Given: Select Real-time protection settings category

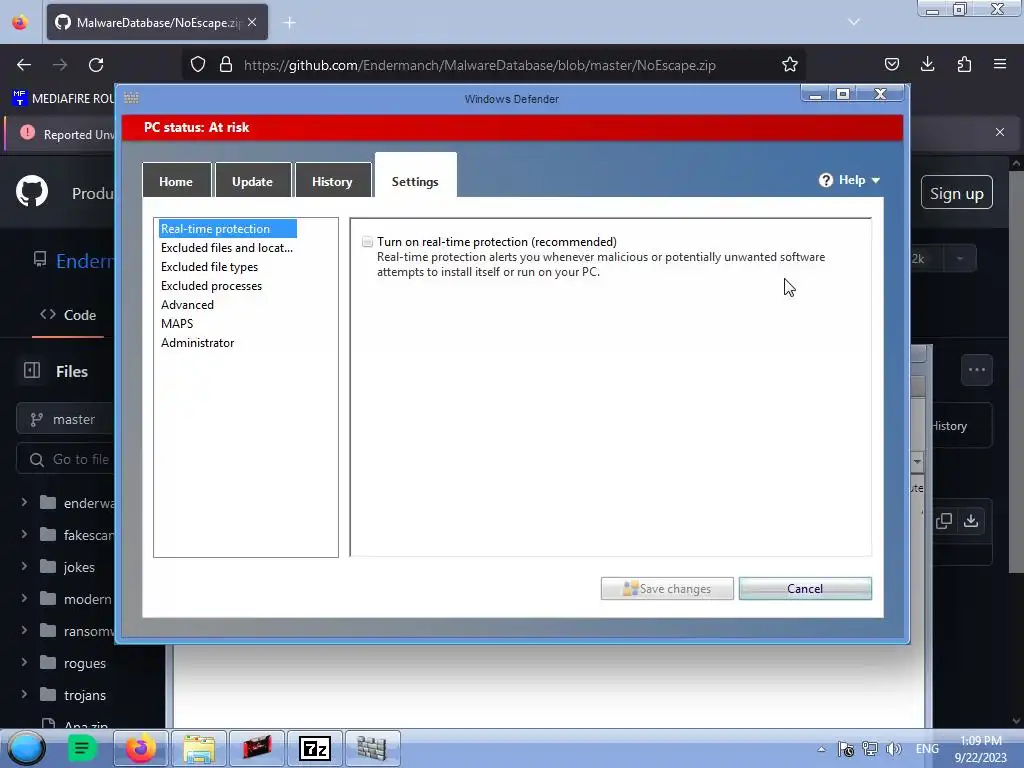Looking at the screenshot, I should 228,229.
